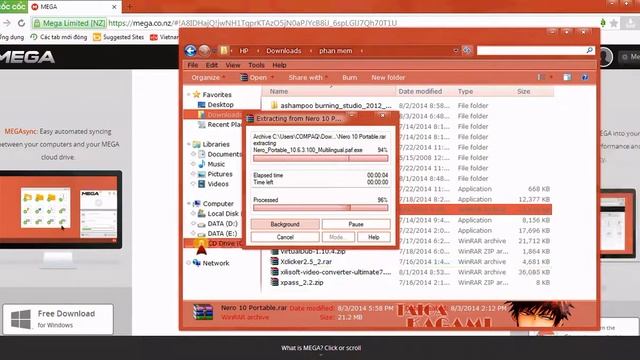
Task: Click the search magnifier icon in Explorer
Action: click(x=589, y=50)
